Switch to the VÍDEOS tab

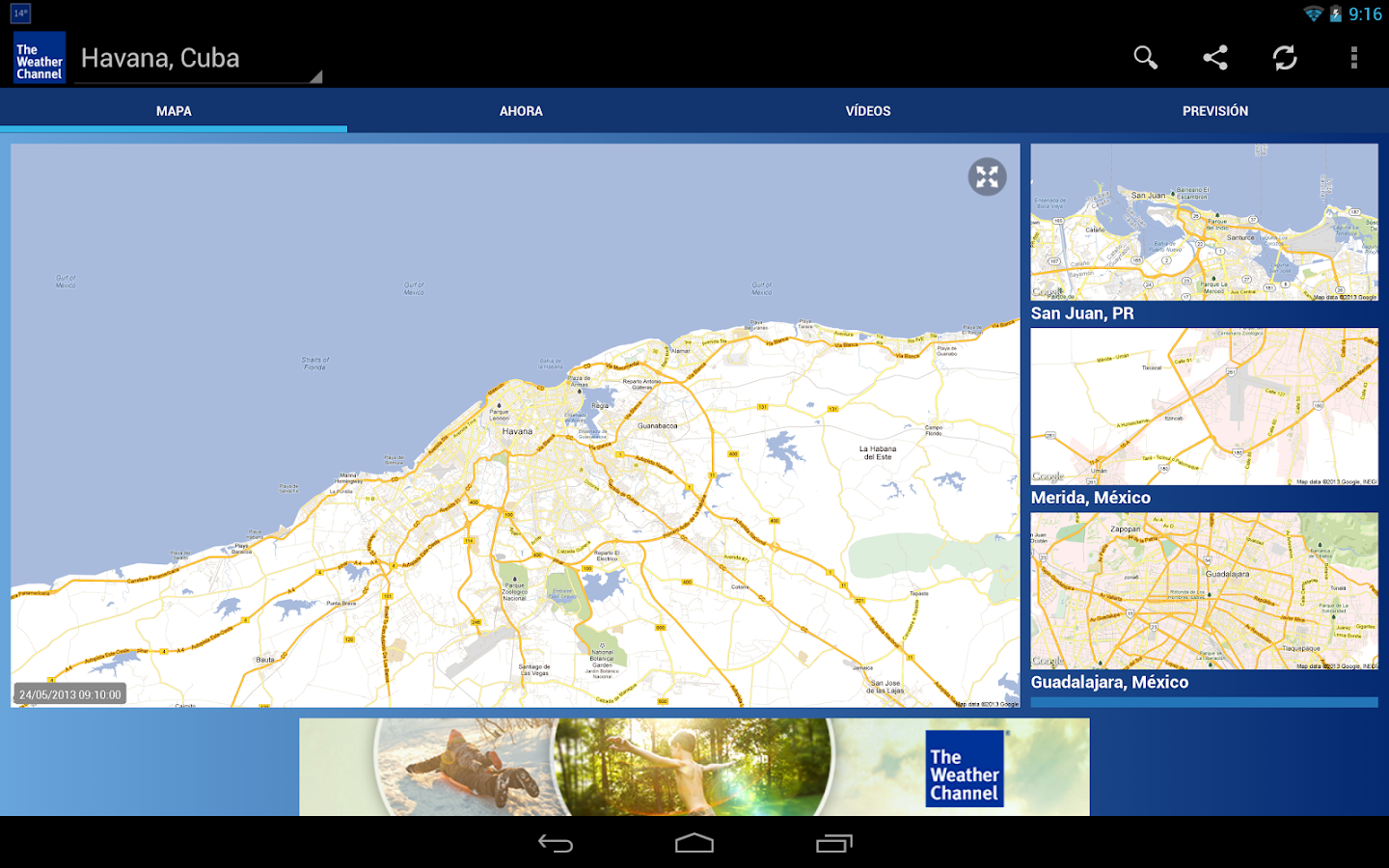pyautogui.click(x=868, y=111)
